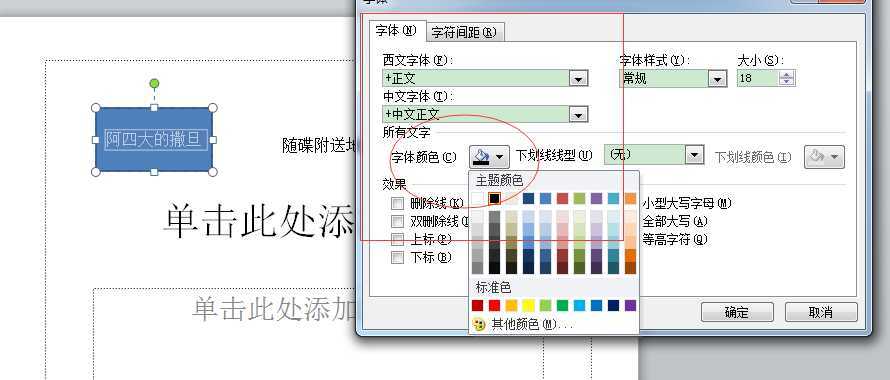Enable the 上标(P) superscript checkbox

[398, 239]
